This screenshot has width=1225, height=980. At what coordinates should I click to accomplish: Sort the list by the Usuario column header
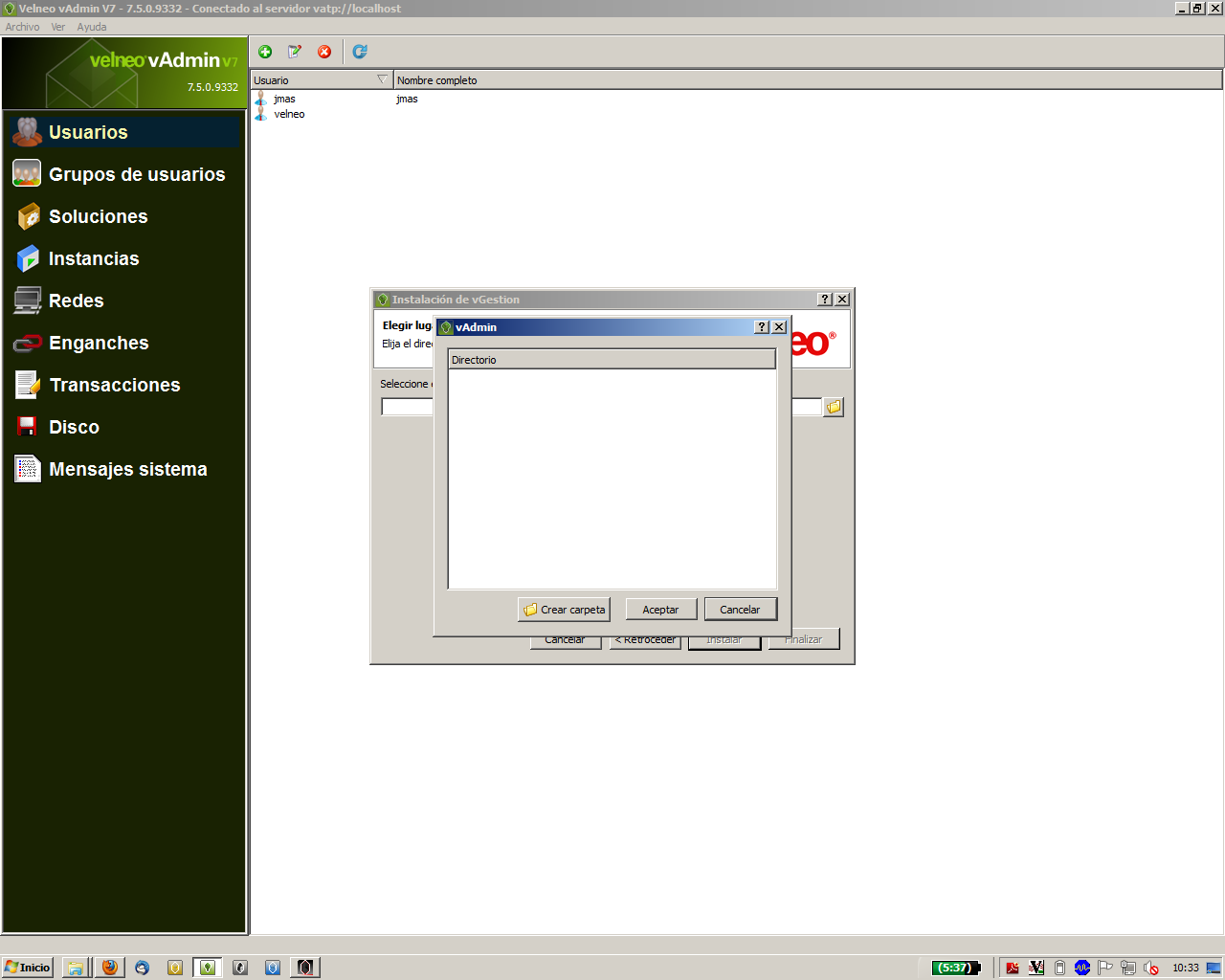[322, 80]
